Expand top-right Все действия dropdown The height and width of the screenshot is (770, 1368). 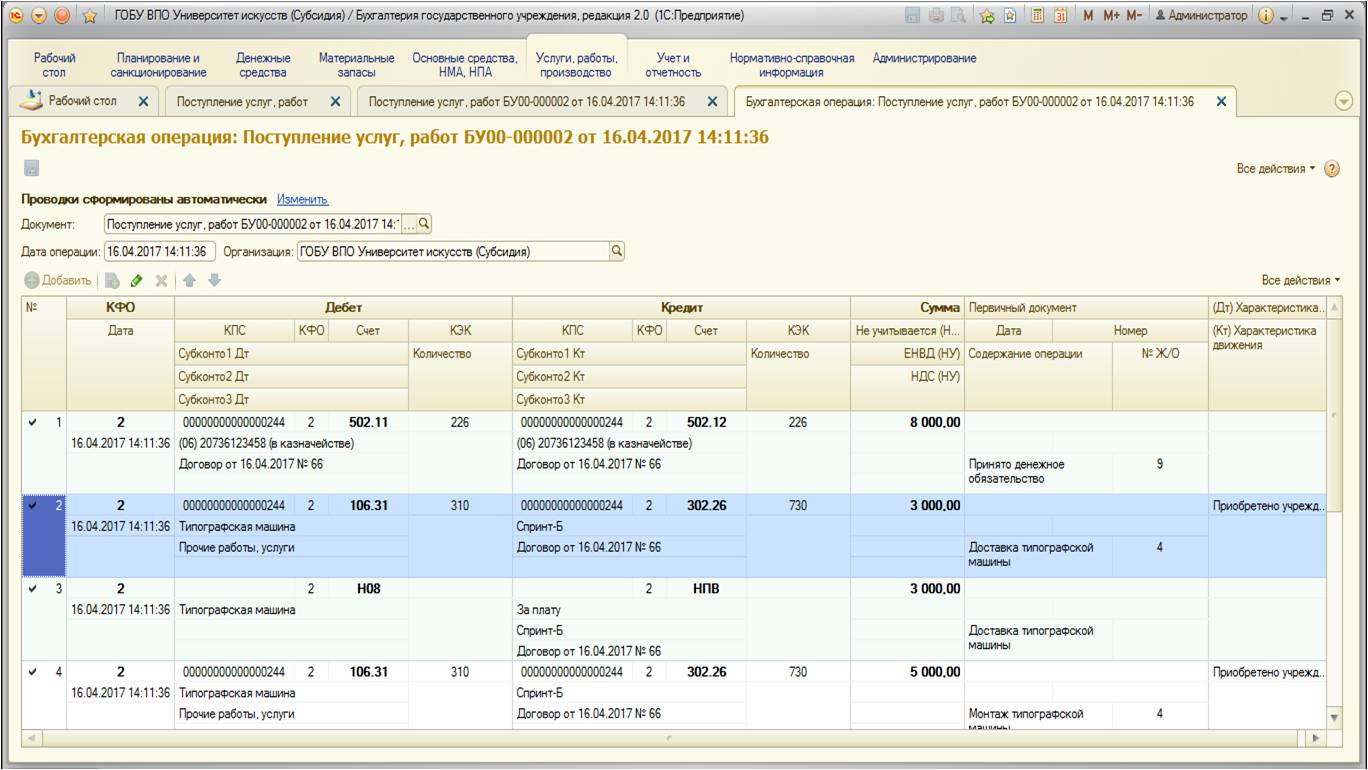(1276, 169)
